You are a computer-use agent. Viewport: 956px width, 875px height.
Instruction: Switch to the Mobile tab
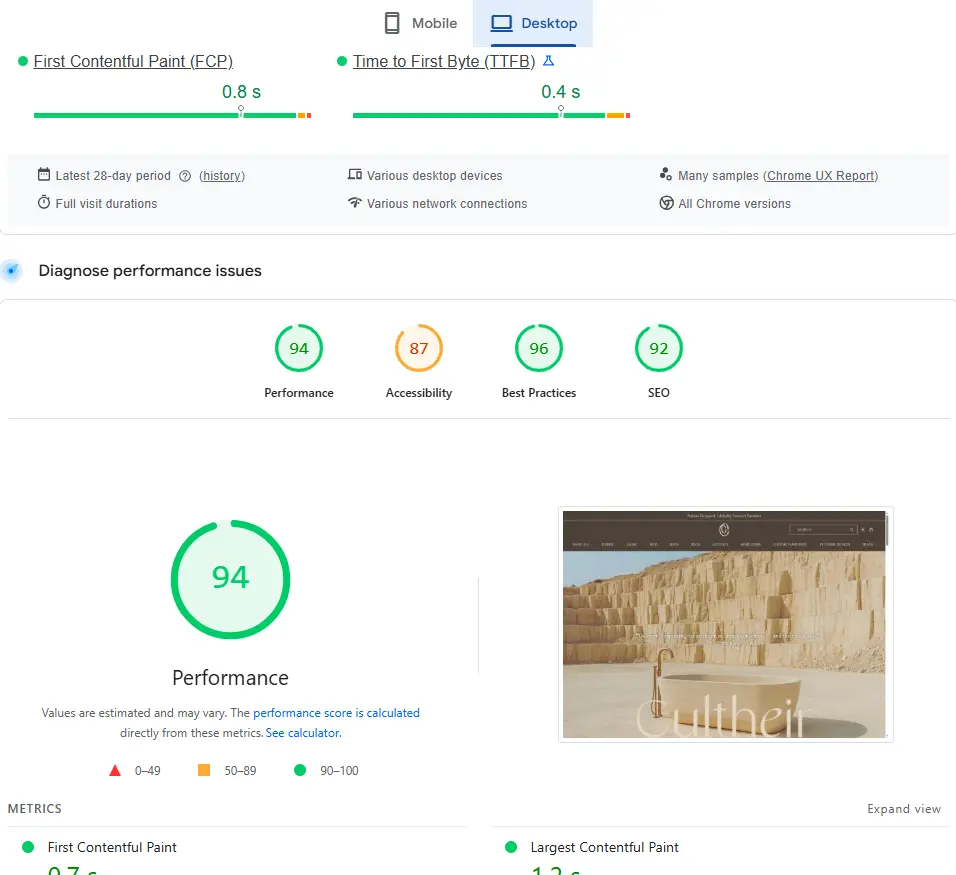[x=420, y=23]
